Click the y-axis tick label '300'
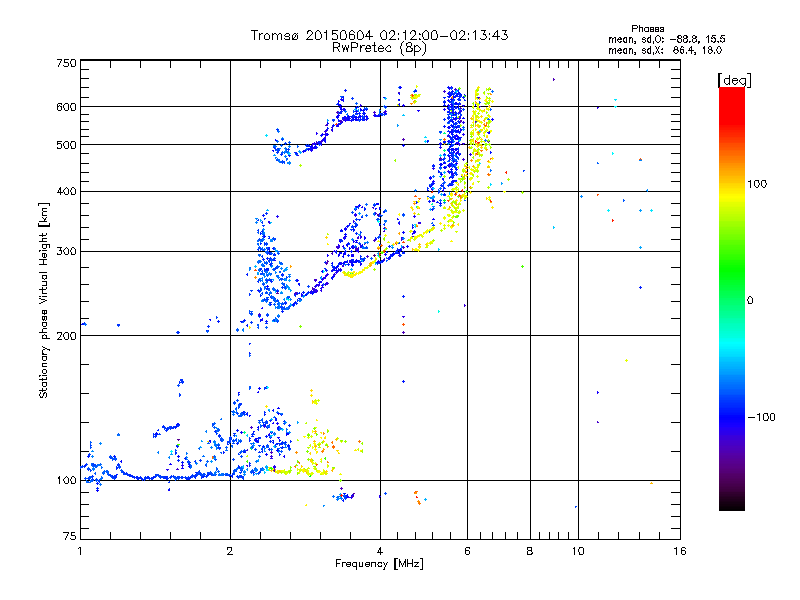 (x=66, y=252)
